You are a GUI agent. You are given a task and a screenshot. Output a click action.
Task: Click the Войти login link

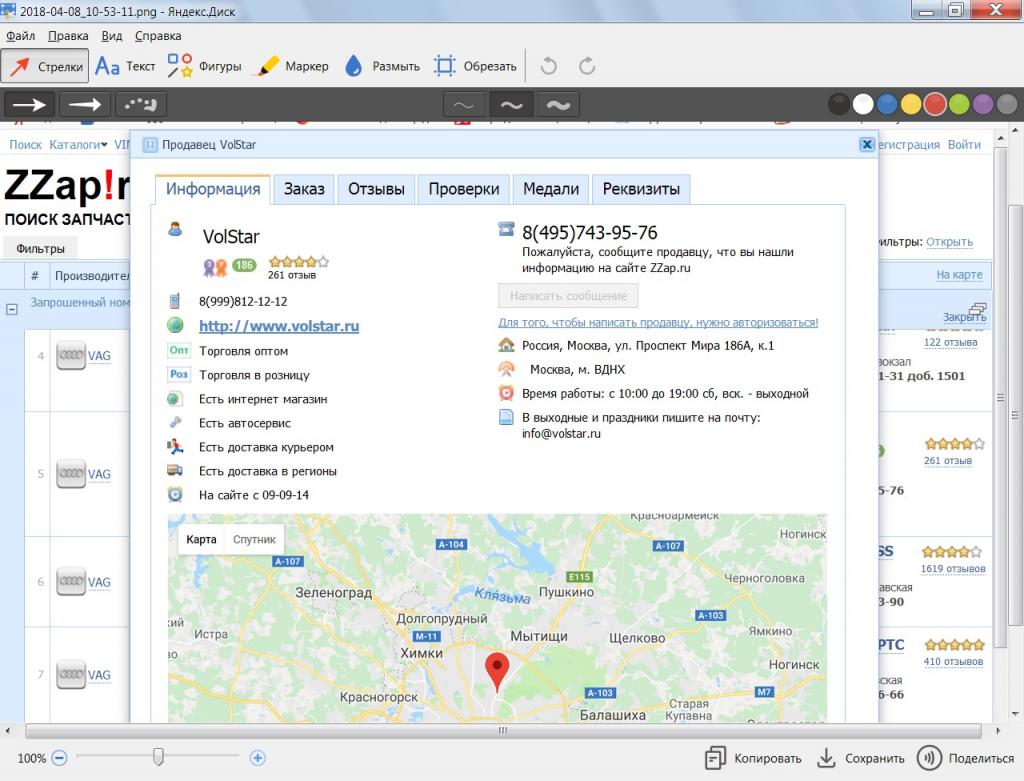point(964,145)
